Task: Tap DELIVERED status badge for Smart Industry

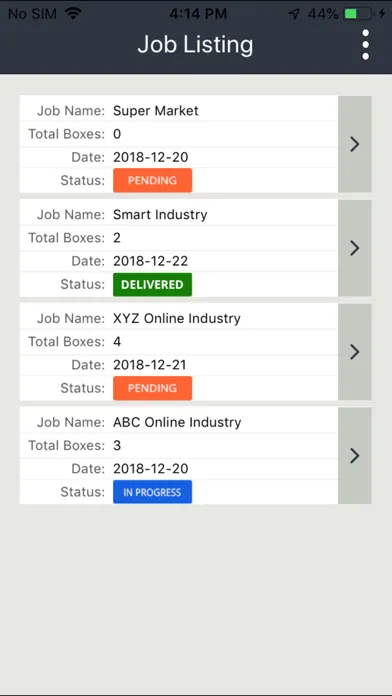Action: [x=152, y=285]
